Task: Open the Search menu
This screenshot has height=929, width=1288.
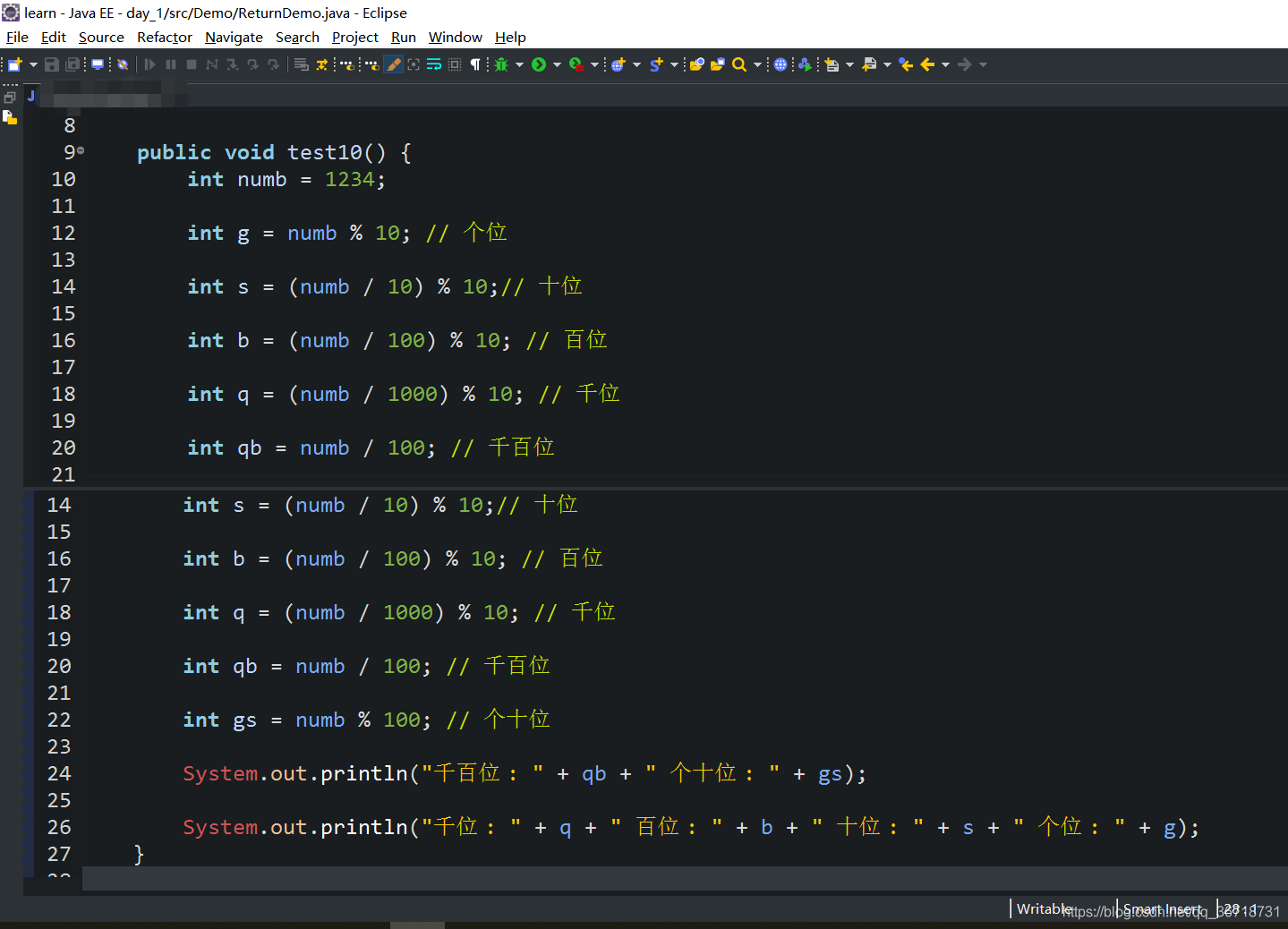Action: point(297,38)
